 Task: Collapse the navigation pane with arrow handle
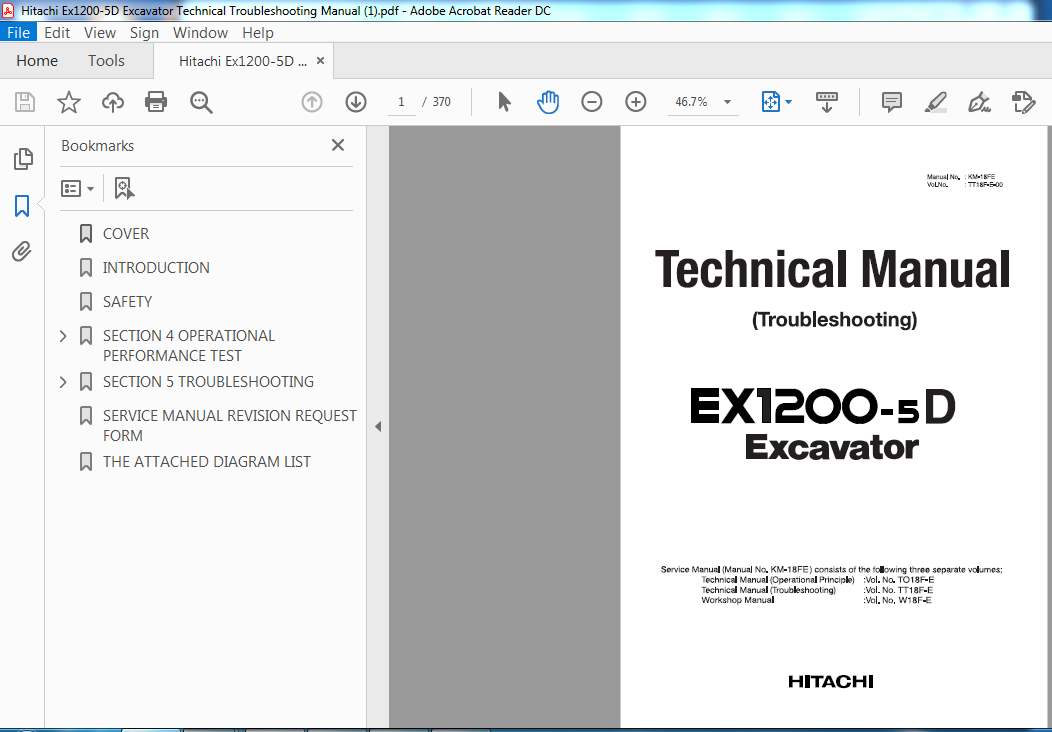pyautogui.click(x=378, y=427)
